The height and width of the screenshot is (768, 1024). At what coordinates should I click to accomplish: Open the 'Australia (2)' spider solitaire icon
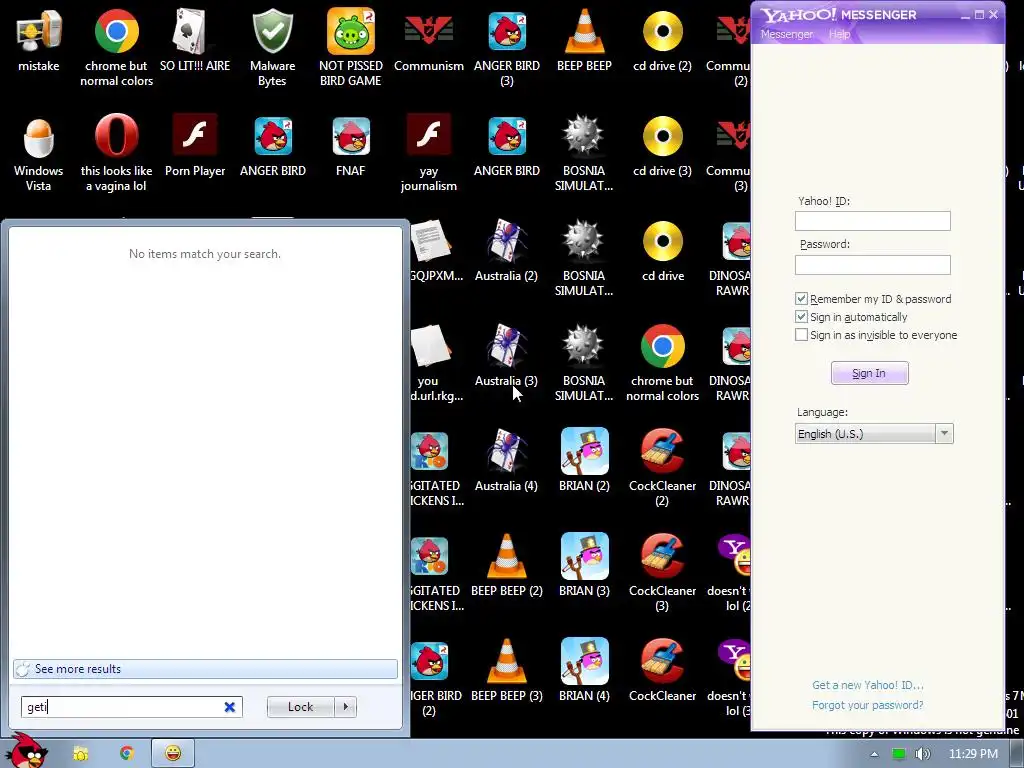[507, 251]
